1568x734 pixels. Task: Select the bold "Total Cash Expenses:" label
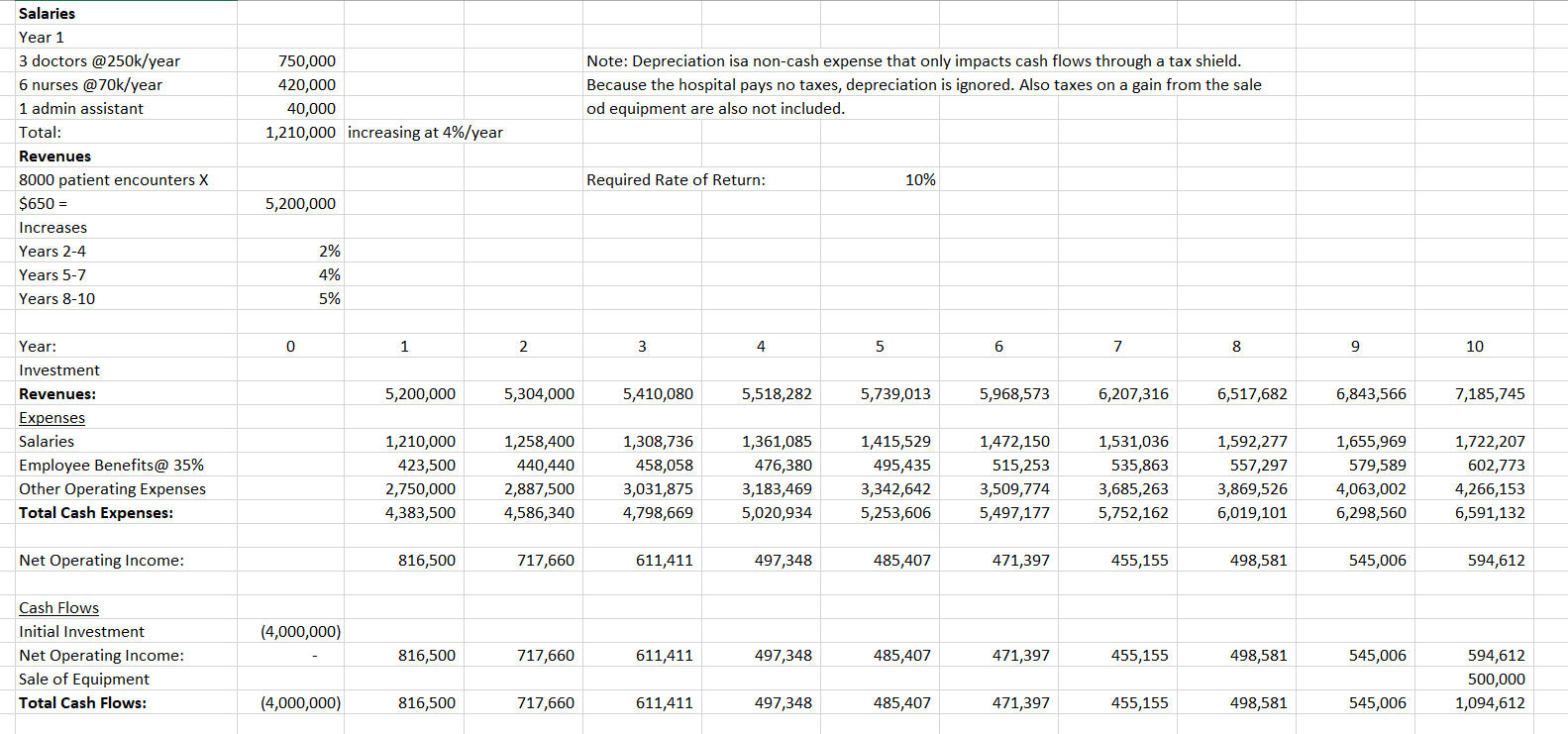(95, 512)
